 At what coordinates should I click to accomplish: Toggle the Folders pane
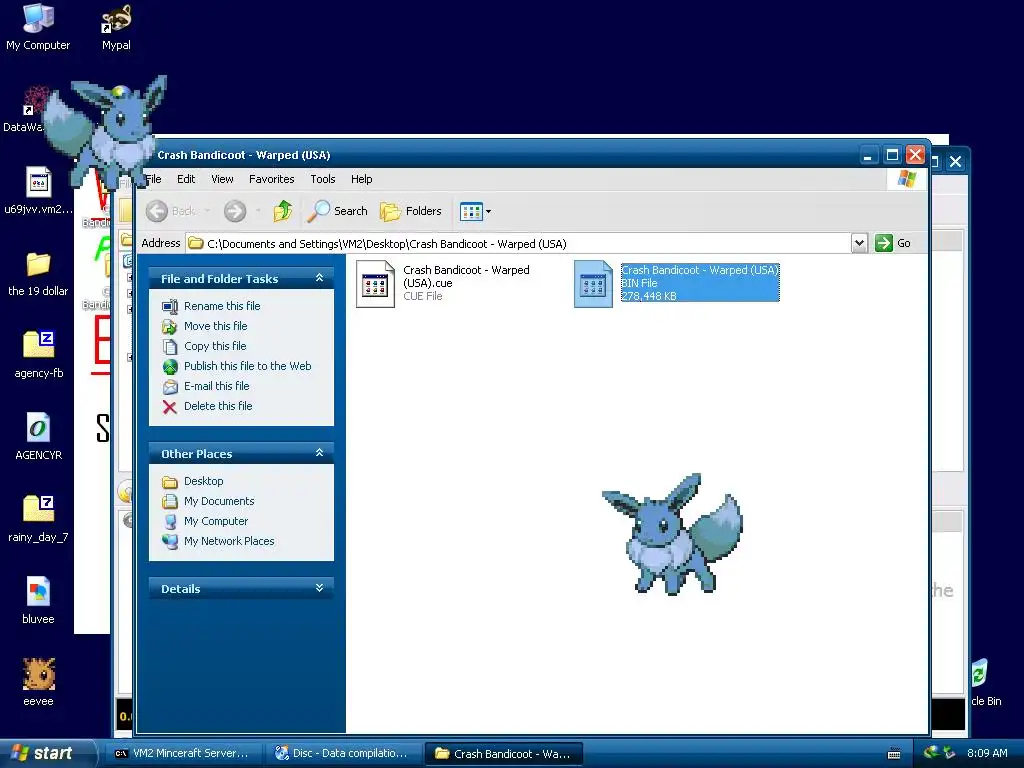[x=411, y=211]
